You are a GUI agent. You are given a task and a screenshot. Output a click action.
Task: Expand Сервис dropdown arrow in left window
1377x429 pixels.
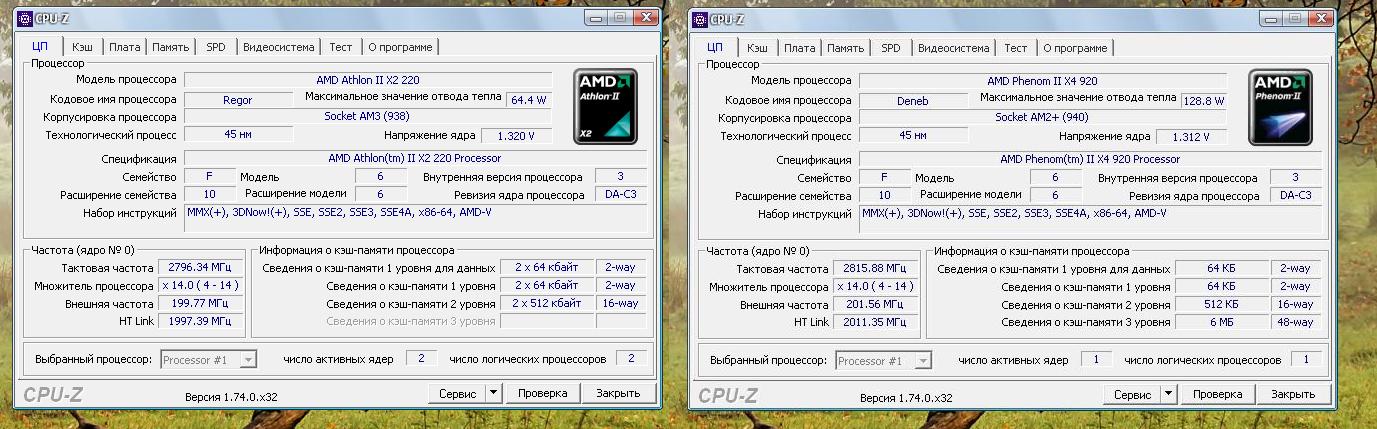(x=492, y=394)
